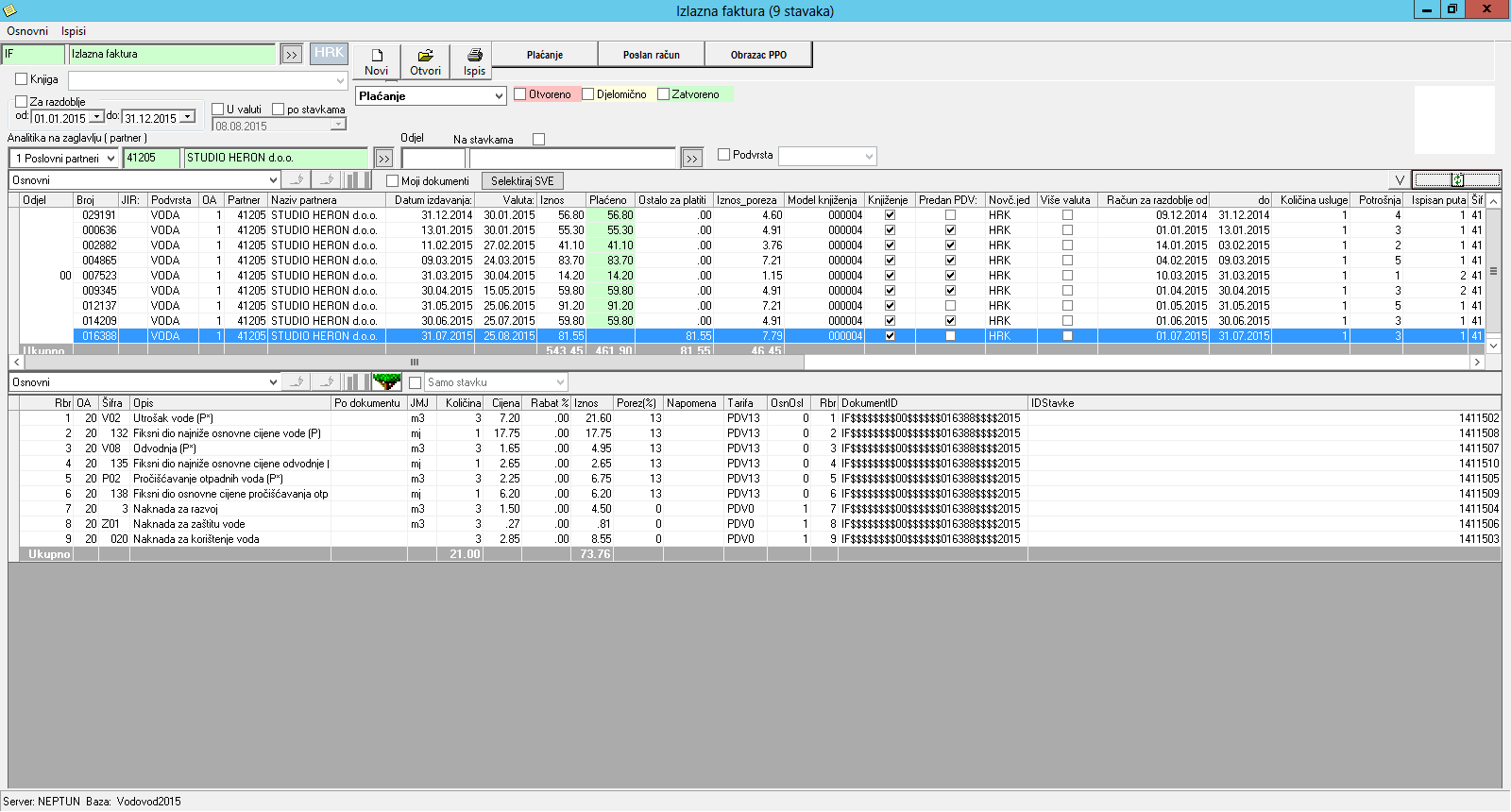Click the application icon in the title bar
This screenshot has width=1511, height=812.
[9, 10]
